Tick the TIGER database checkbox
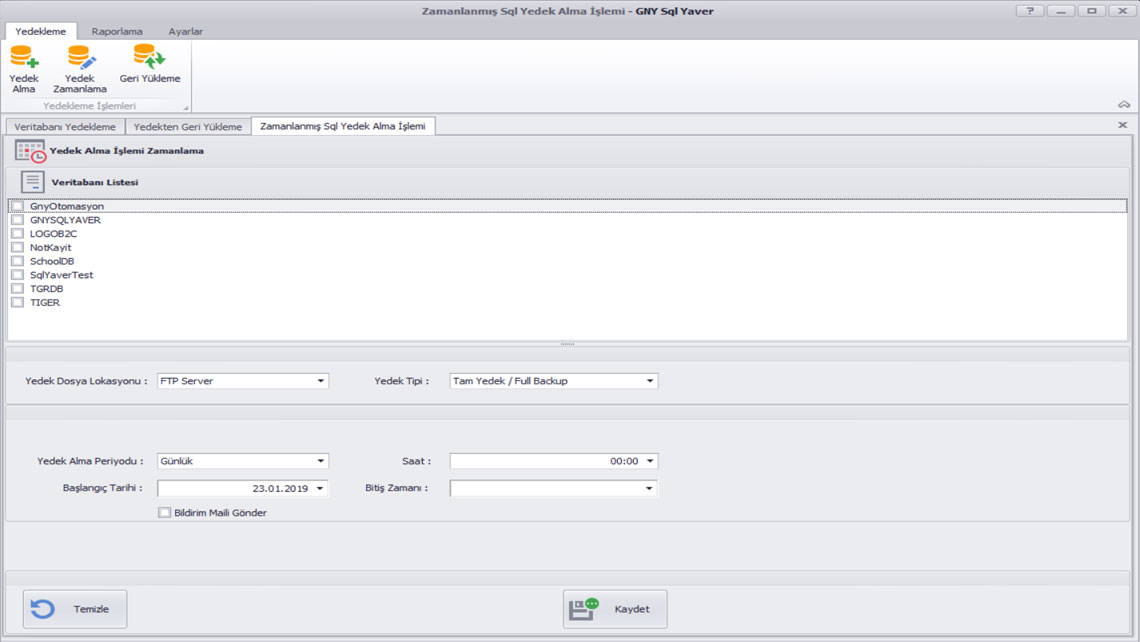The image size is (1140, 642). coord(18,302)
